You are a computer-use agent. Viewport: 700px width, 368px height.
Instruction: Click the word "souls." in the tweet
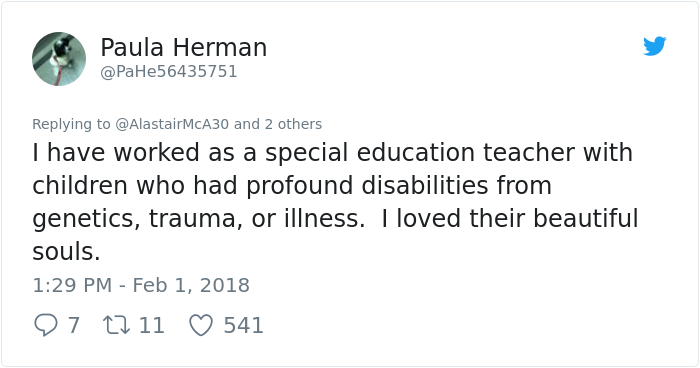(x=66, y=252)
